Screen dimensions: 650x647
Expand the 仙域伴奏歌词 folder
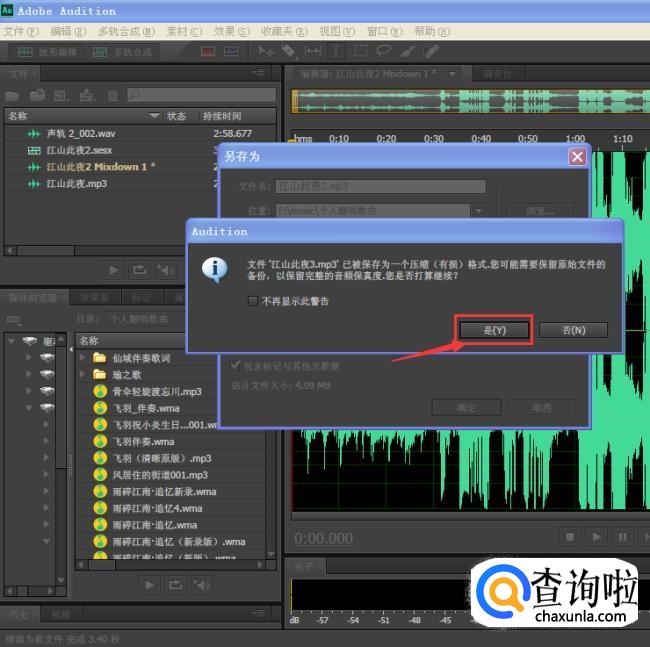(83, 357)
